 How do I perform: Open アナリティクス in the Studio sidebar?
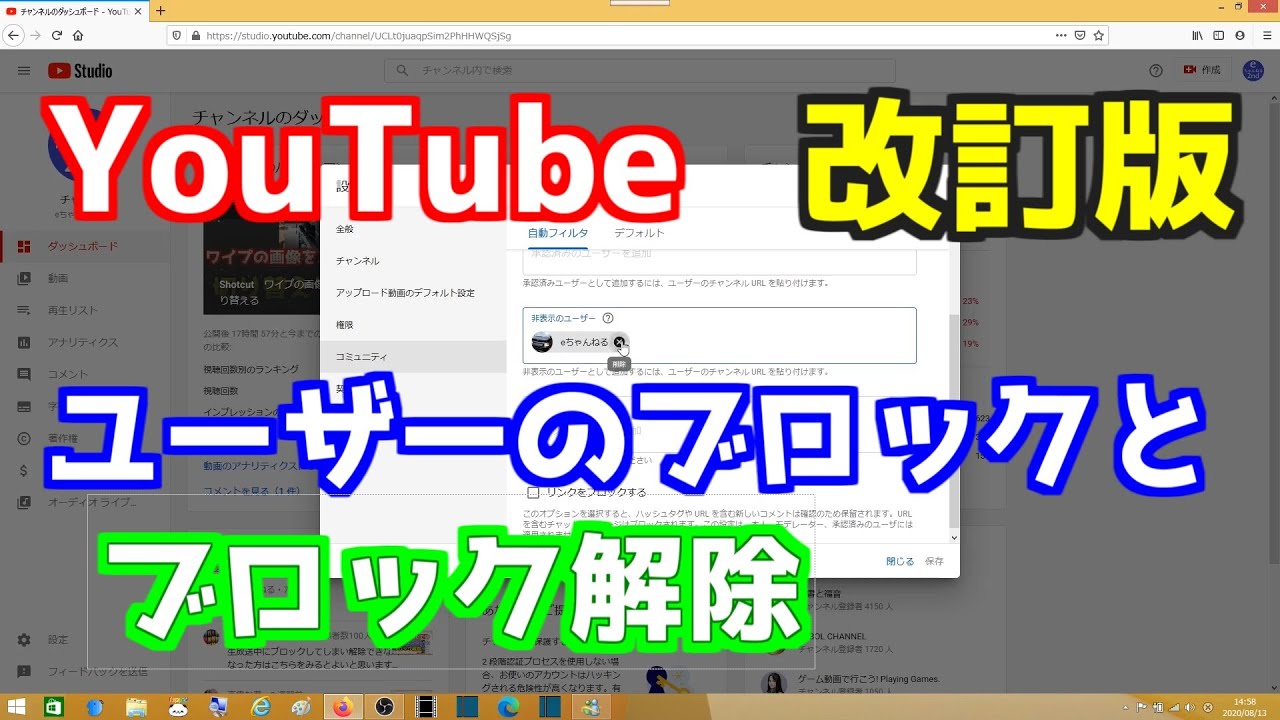tap(84, 342)
